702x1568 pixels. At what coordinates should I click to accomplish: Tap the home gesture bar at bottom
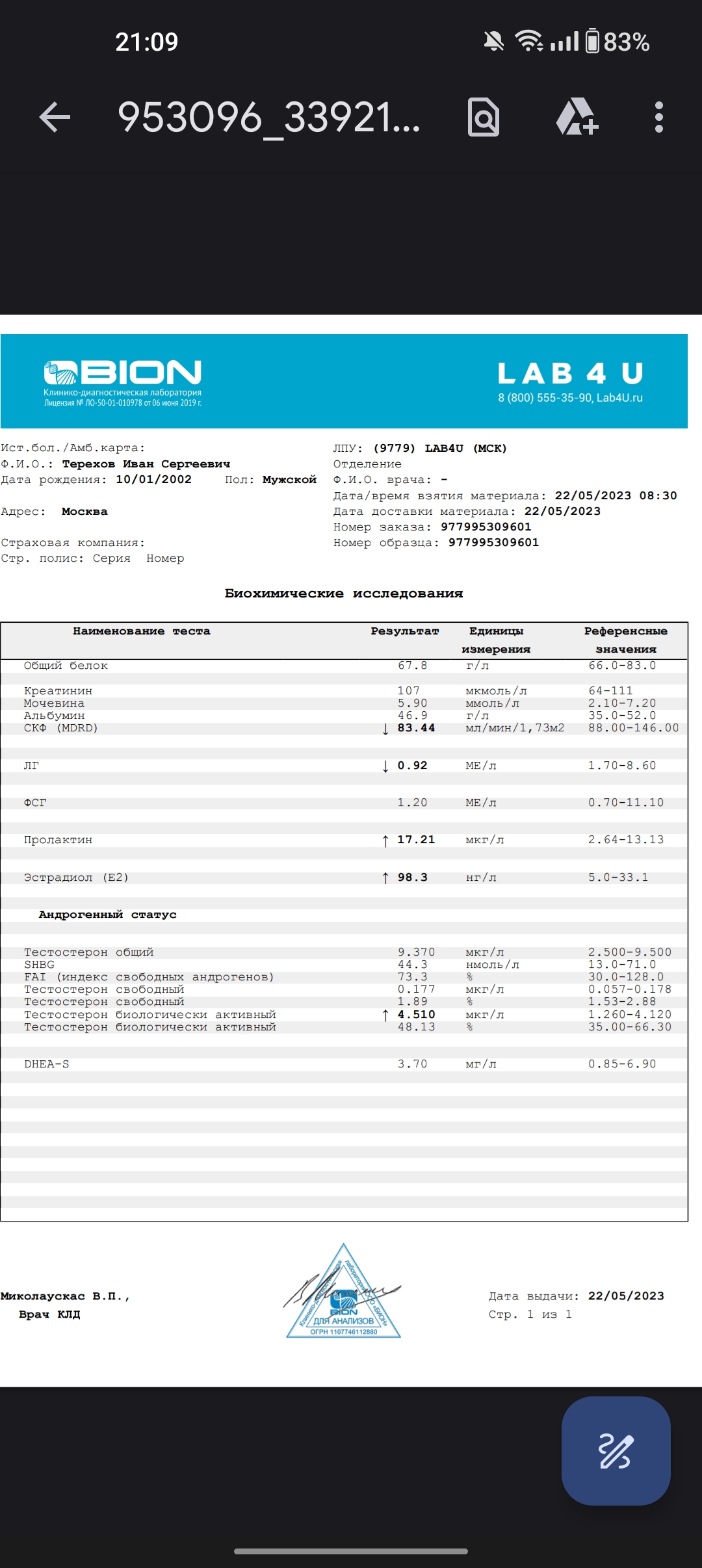[x=351, y=1551]
